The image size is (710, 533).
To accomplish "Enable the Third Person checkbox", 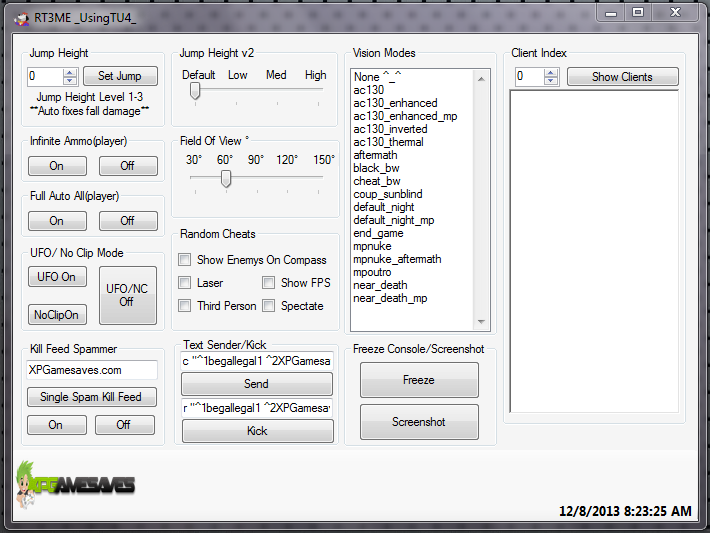I will [x=185, y=306].
